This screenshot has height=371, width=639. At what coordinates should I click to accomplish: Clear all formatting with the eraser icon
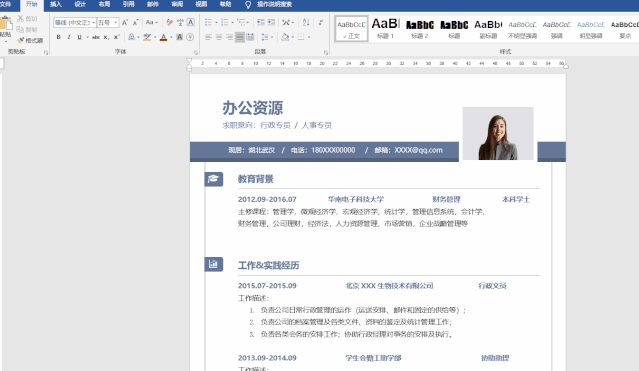170,22
